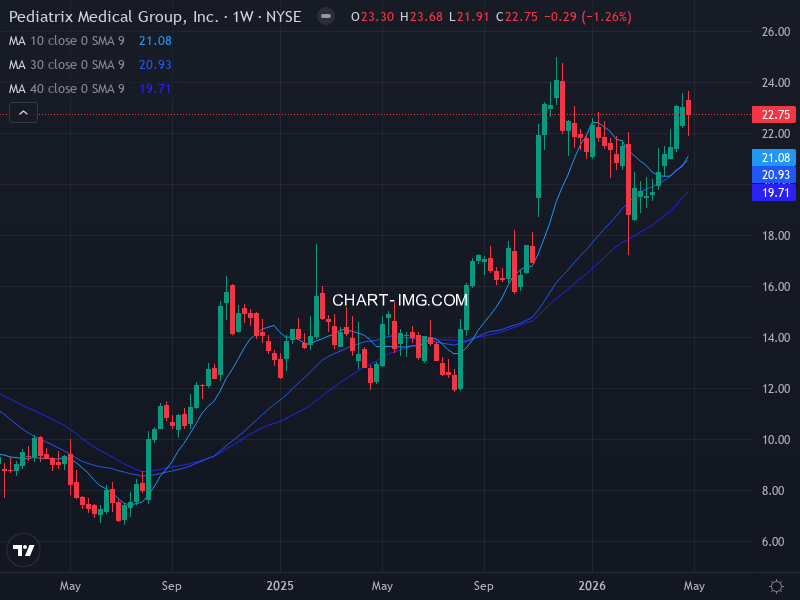
Task: Click the MA 40 value 19.71 in legend
Action: pos(155,89)
